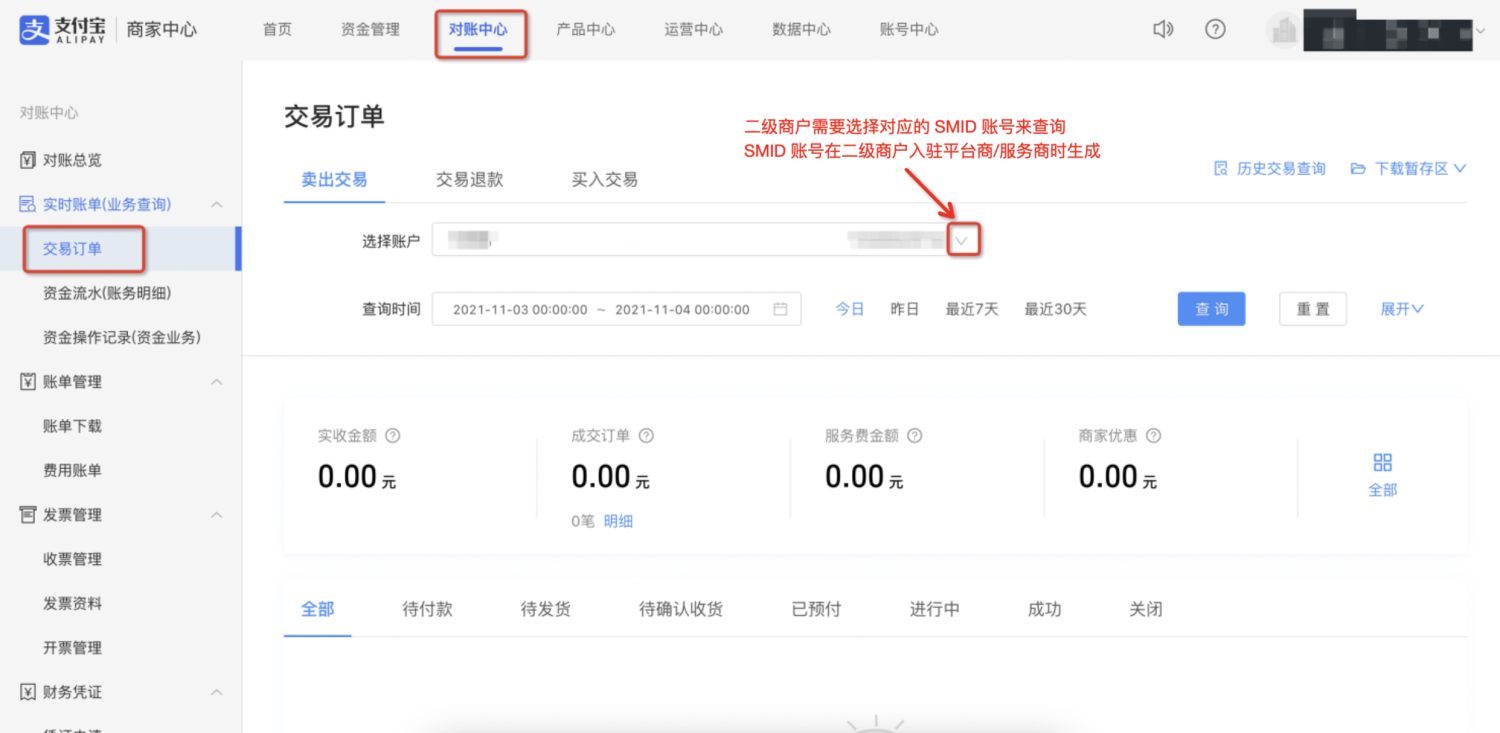Open 开票管理 in sidebar

pos(72,648)
